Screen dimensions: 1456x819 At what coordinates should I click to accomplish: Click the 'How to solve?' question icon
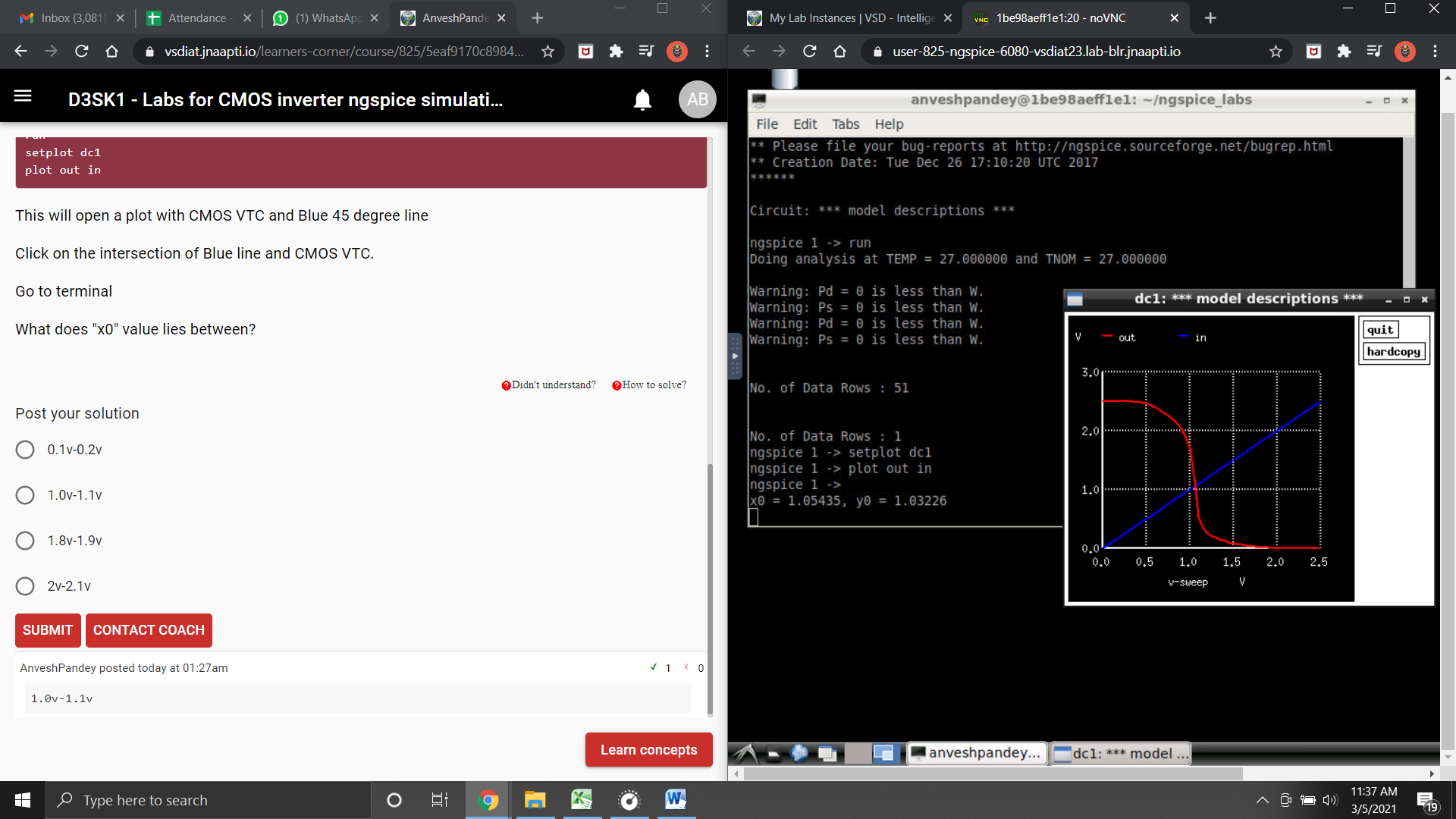[617, 385]
